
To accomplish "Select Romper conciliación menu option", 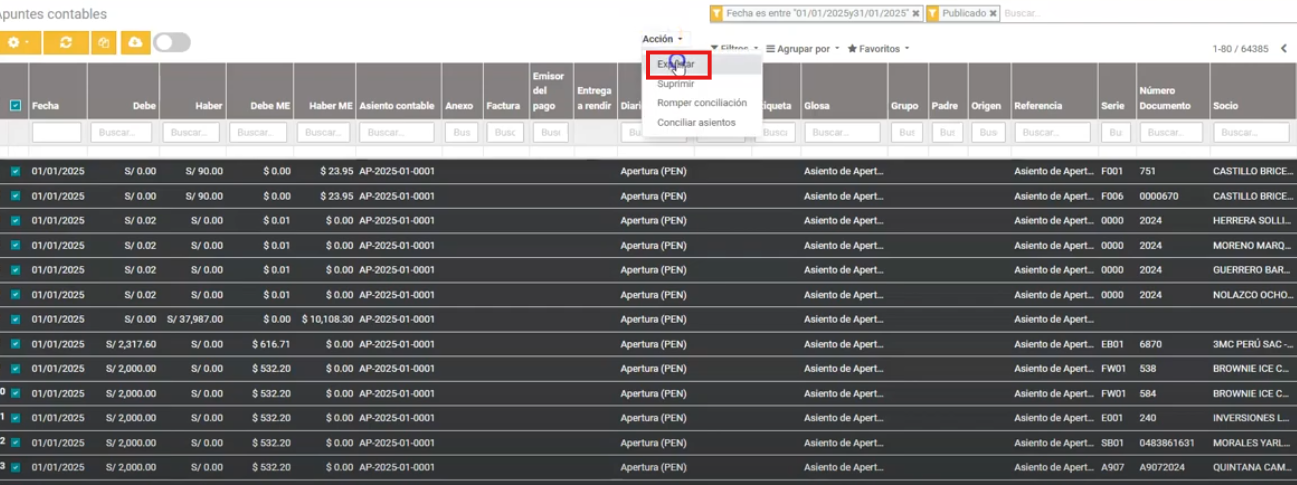I will pos(701,103).
